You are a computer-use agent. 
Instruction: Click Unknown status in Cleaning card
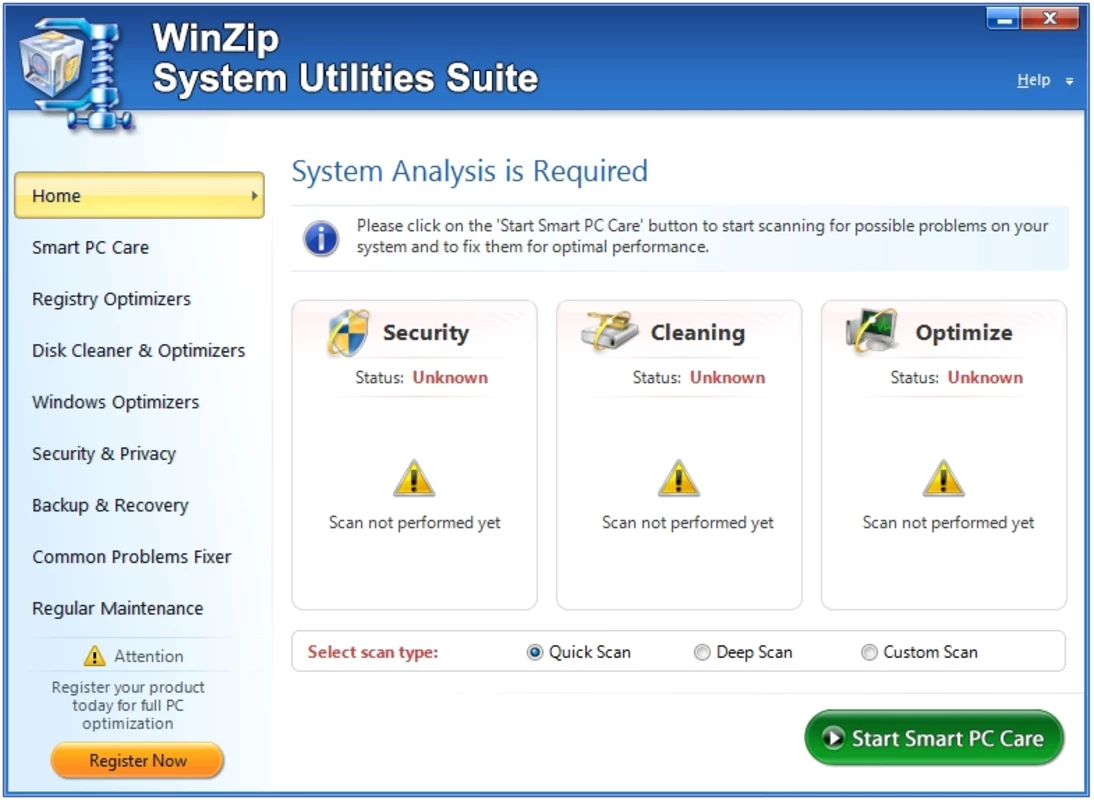pos(728,377)
